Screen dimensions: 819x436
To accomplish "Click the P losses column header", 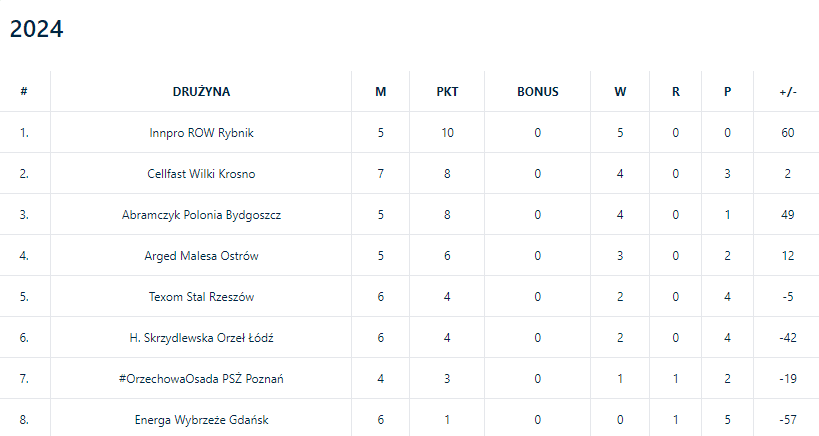I will [727, 92].
